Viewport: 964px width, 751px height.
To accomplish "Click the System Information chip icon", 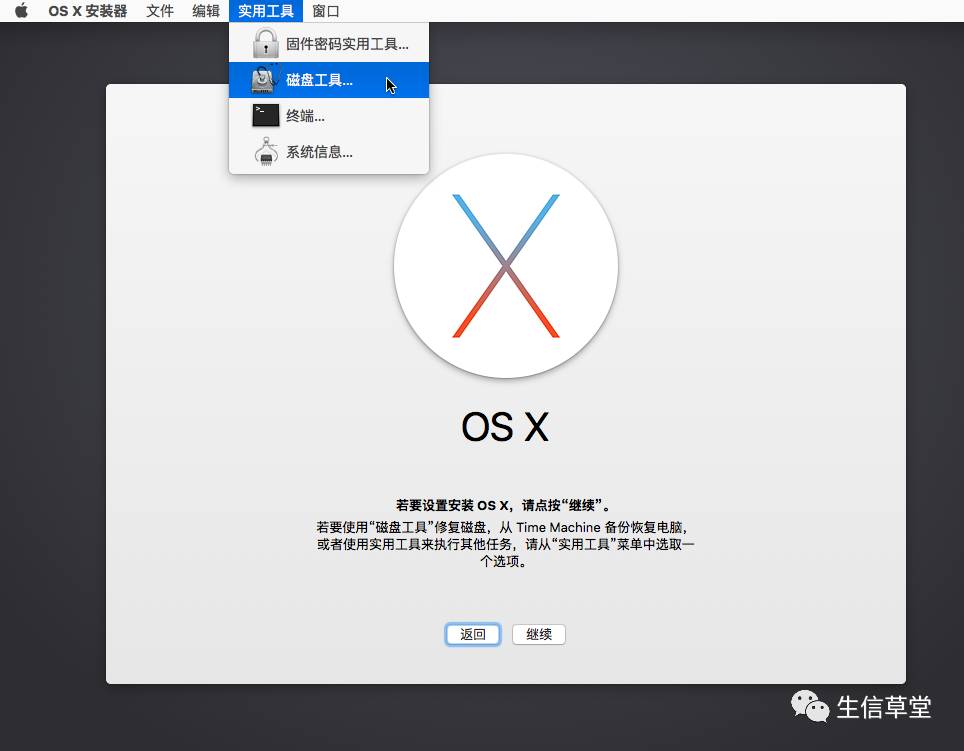I will point(266,151).
